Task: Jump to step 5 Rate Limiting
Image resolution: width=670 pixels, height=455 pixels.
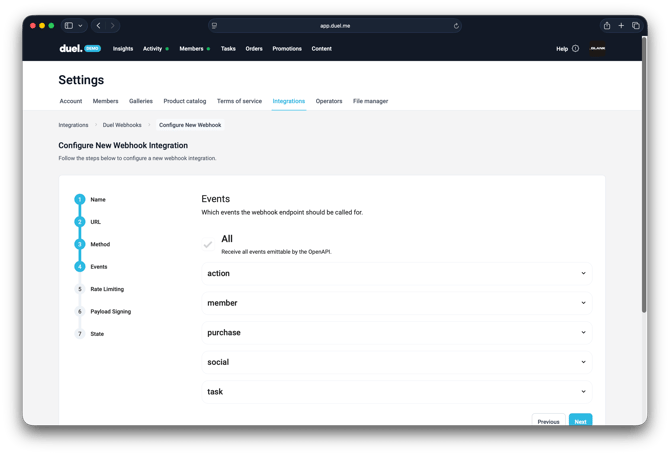Action: pyautogui.click(x=107, y=289)
